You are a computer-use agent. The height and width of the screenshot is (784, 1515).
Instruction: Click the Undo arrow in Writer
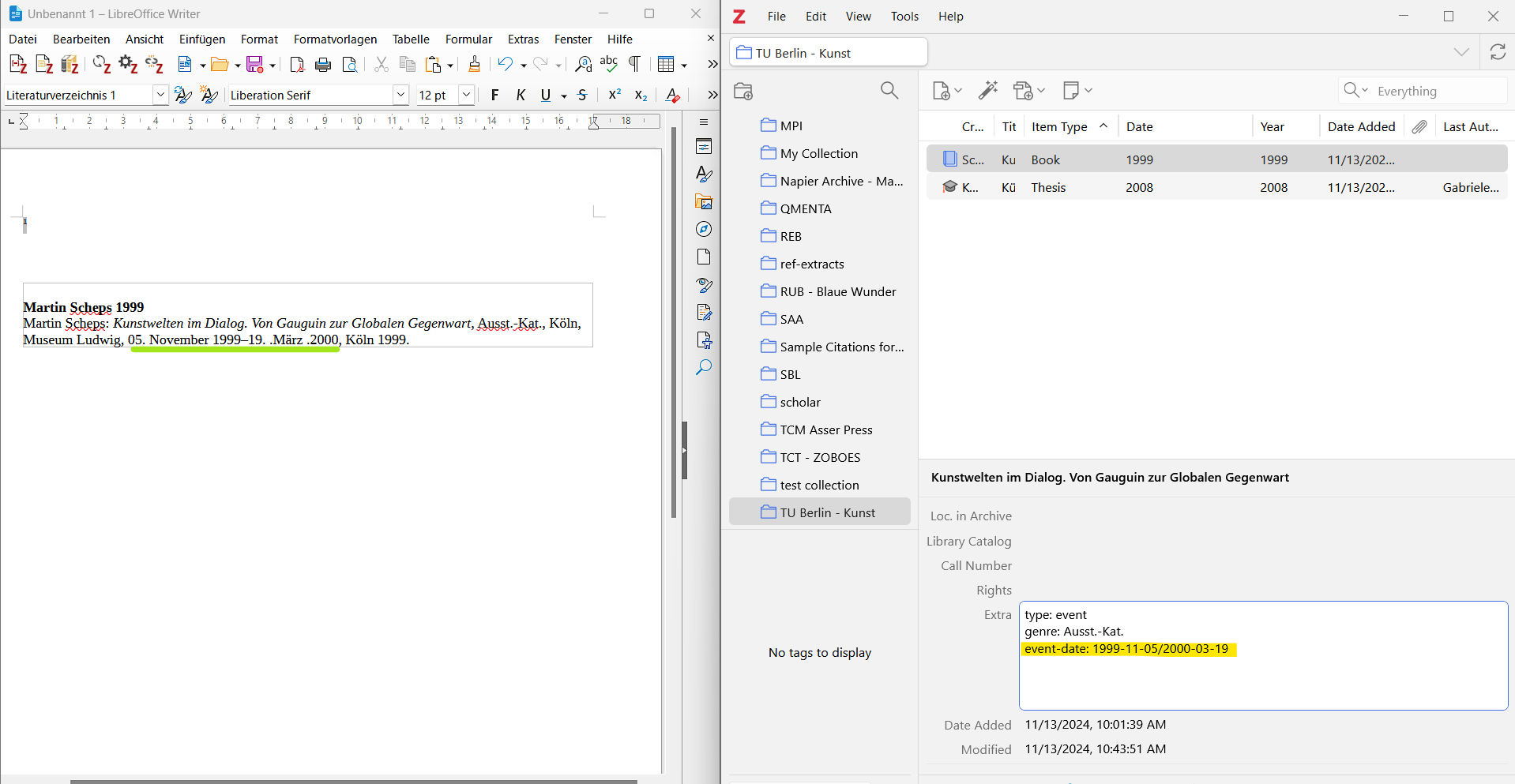[506, 65]
